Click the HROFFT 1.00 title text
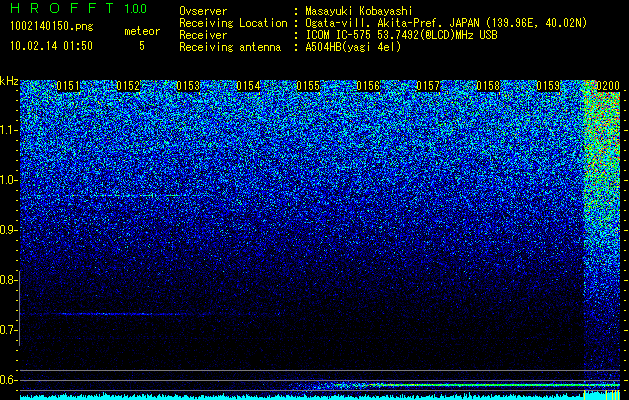 pyautogui.click(x=78, y=8)
